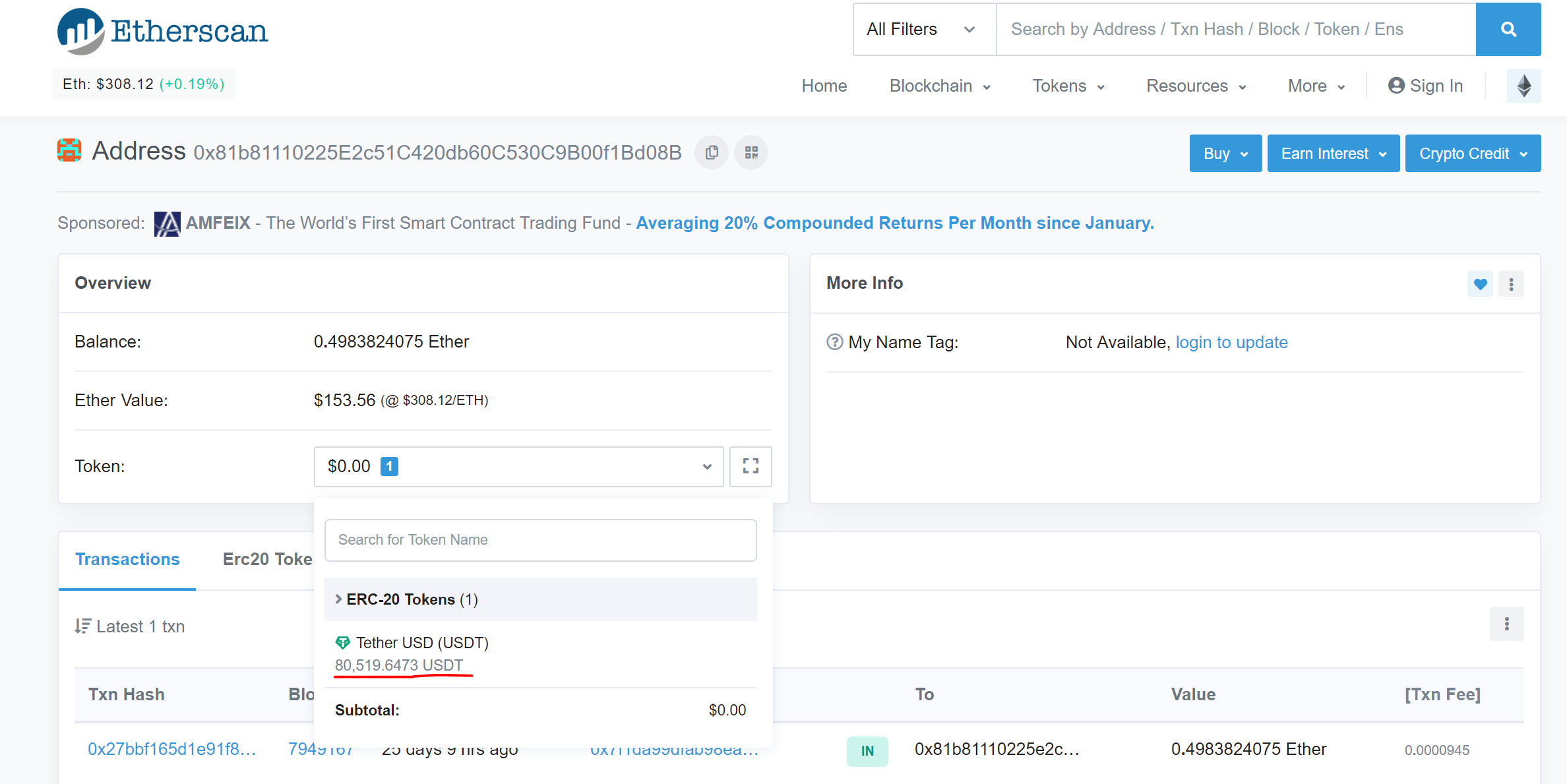Go to the Home menu item
Viewport: 1567px width, 784px height.
(824, 86)
